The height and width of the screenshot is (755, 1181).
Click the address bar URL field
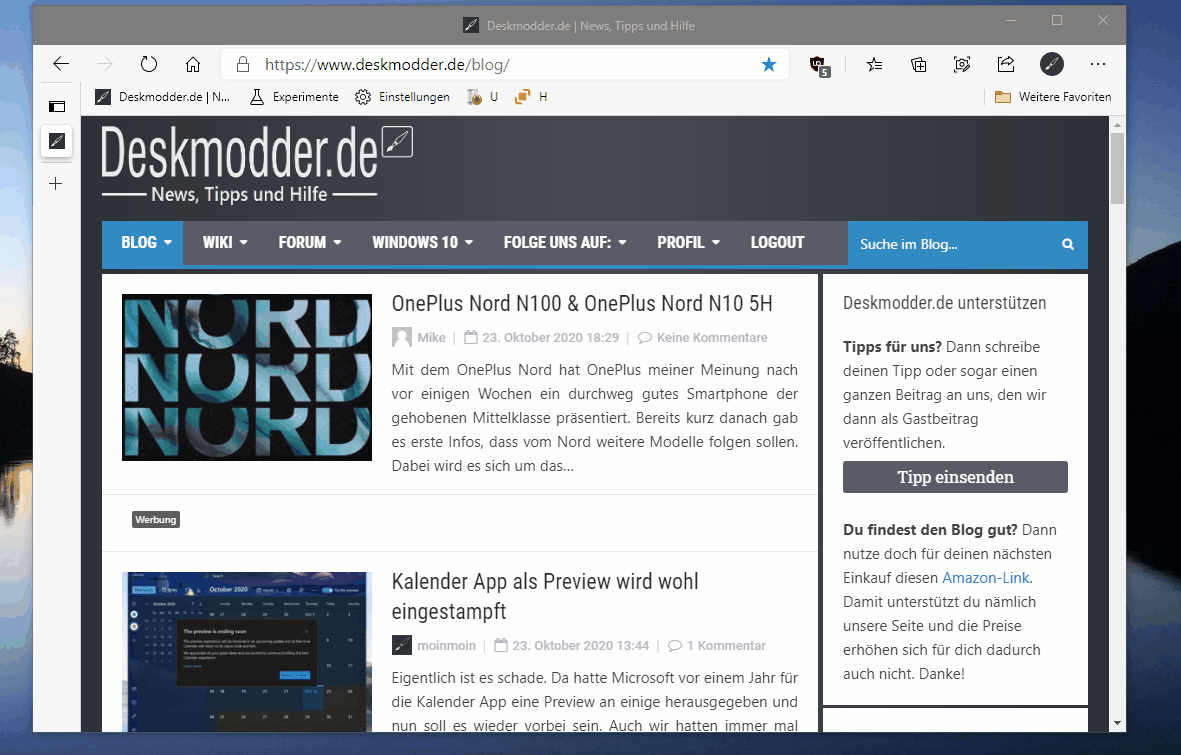[505, 64]
